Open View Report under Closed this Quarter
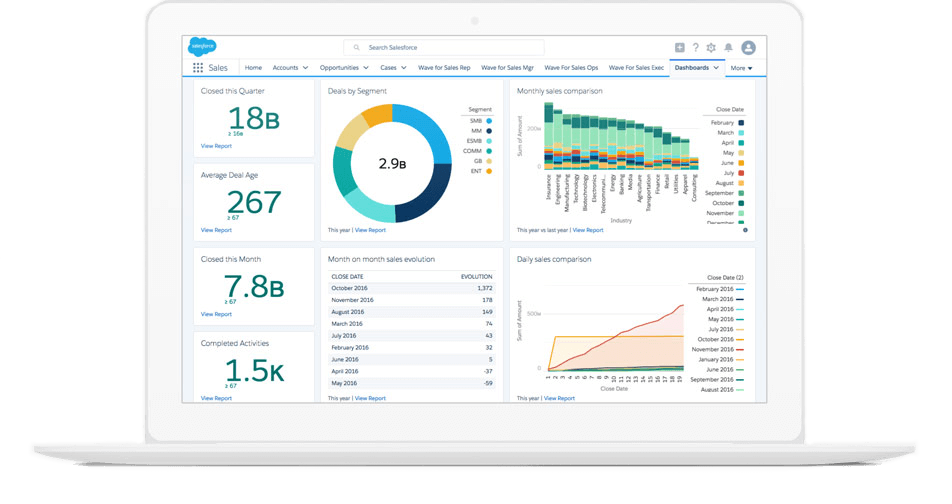This screenshot has height=504, width=952. pyautogui.click(x=216, y=146)
